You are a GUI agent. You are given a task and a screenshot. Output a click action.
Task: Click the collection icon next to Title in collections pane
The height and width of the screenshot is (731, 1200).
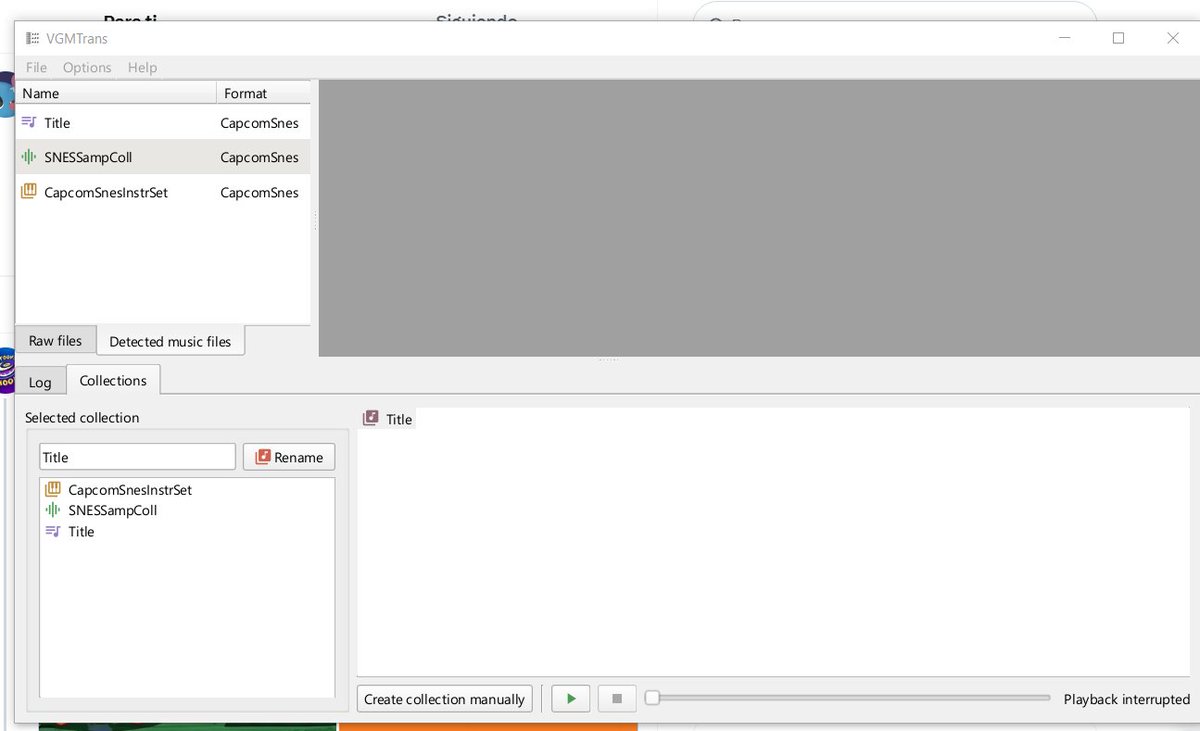[371, 418]
